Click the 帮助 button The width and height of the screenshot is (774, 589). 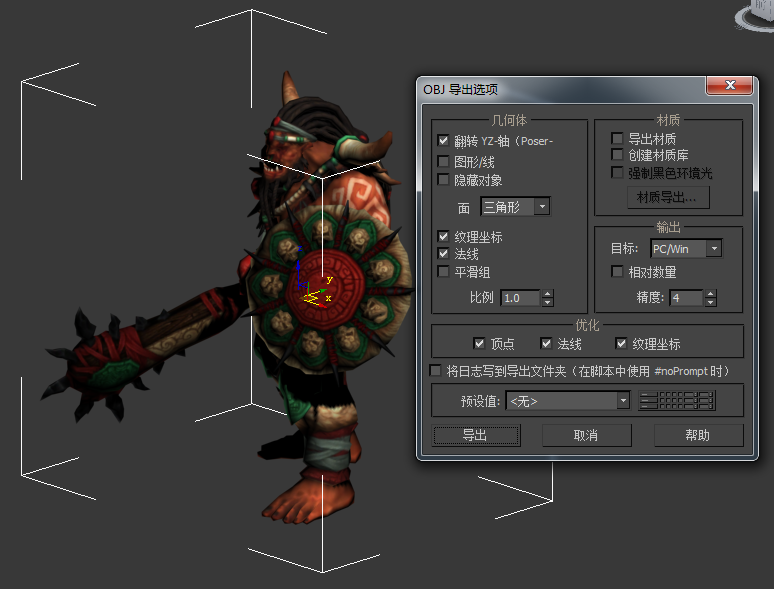698,435
